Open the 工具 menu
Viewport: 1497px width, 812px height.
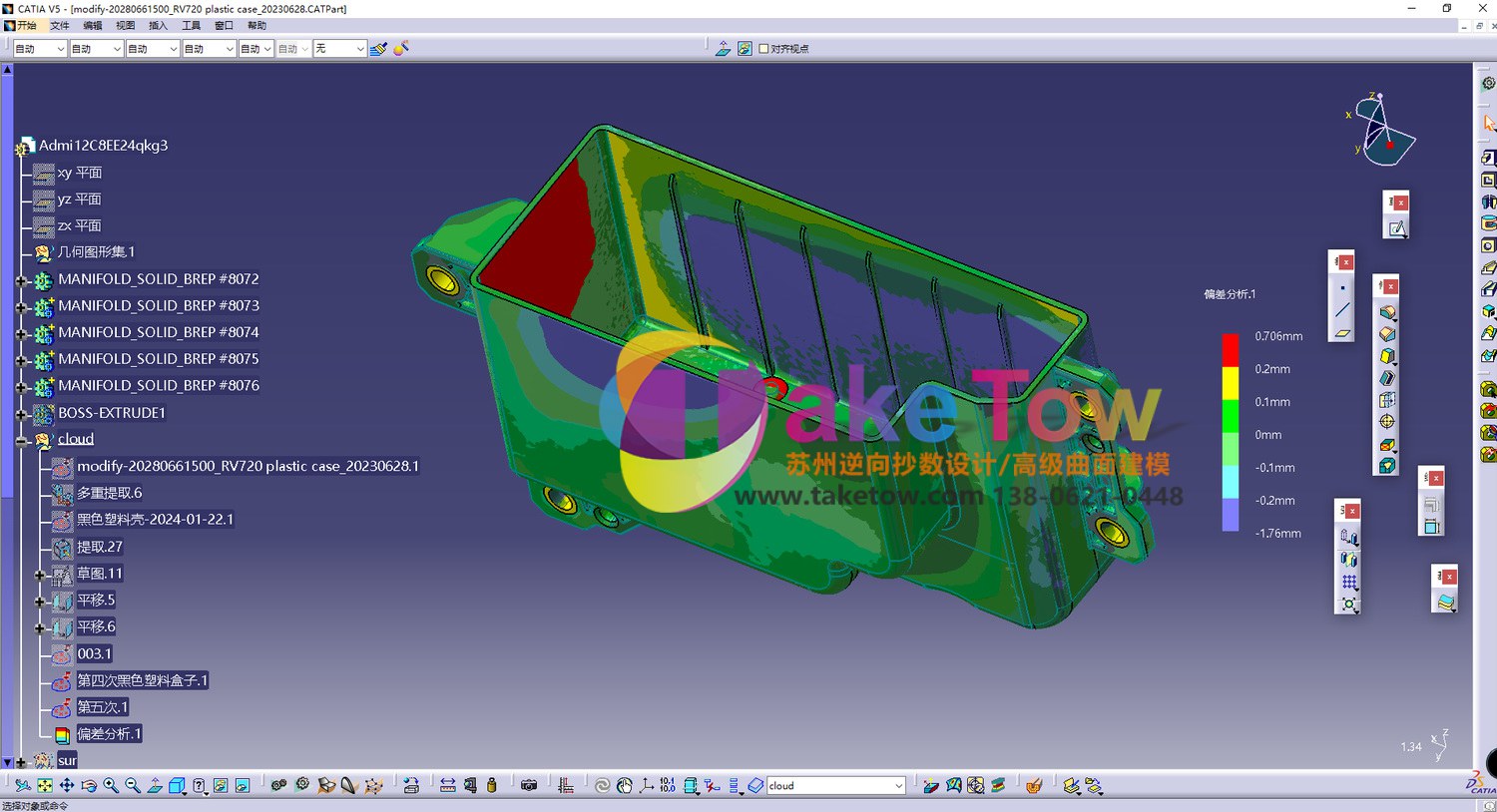point(191,25)
